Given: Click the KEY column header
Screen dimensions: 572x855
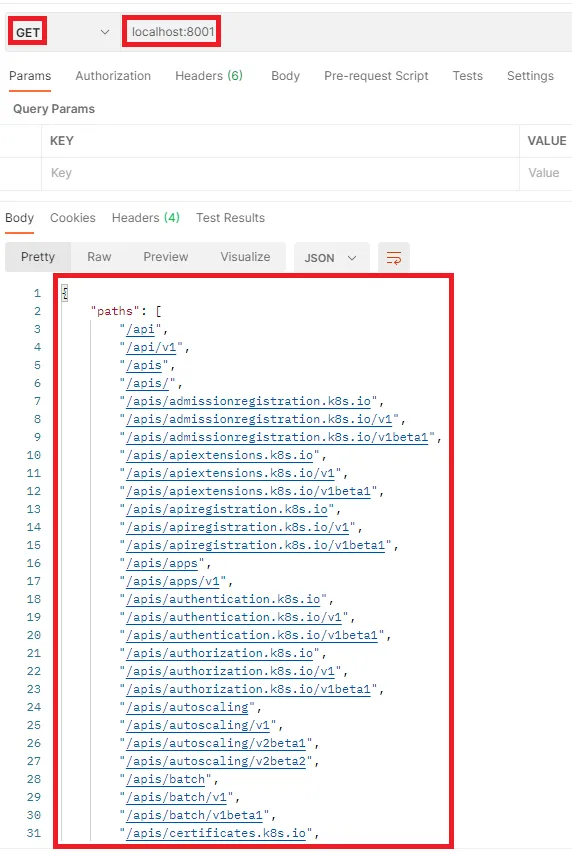Looking at the screenshot, I should [62, 141].
